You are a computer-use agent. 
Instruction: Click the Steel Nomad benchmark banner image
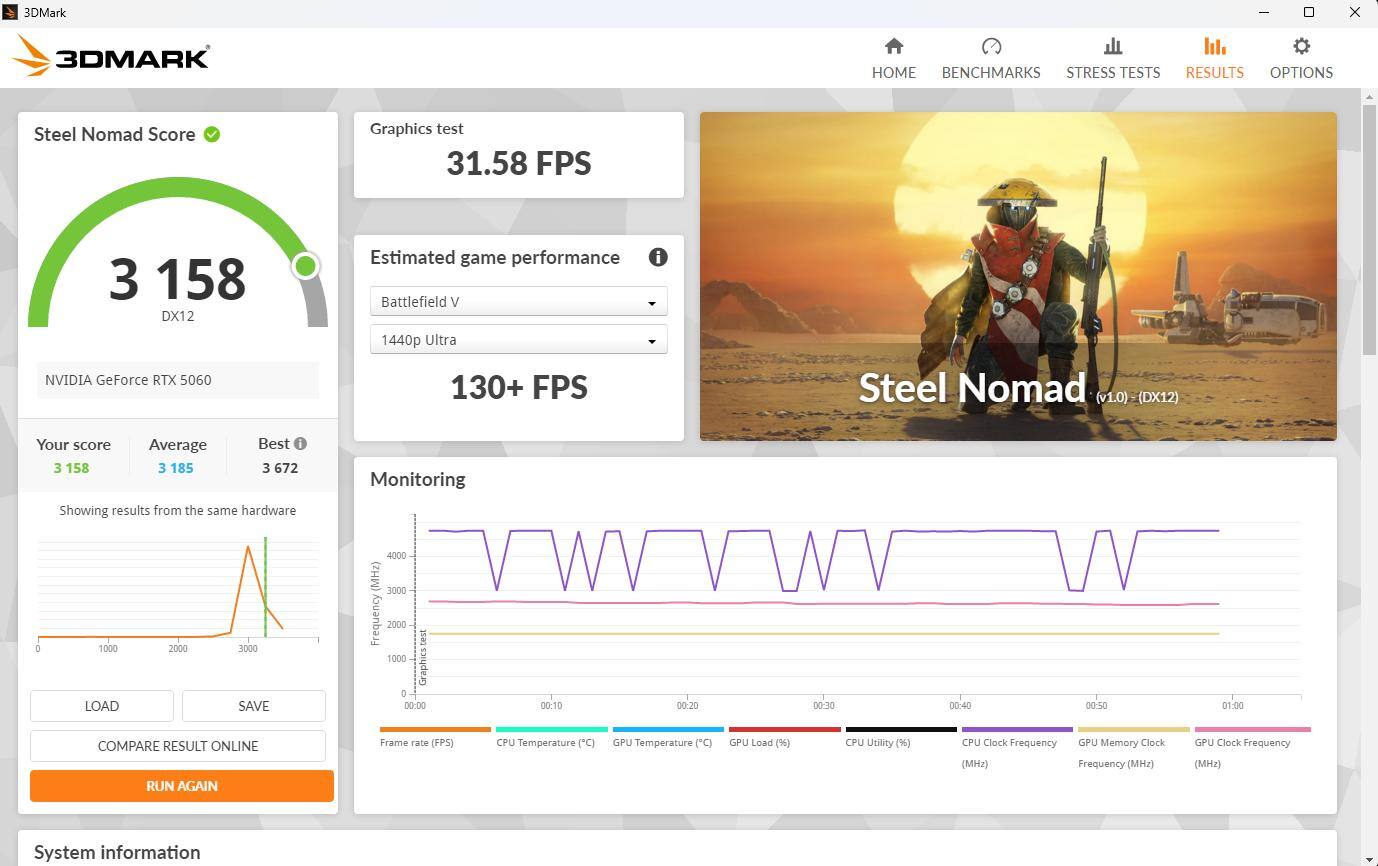(x=1018, y=276)
